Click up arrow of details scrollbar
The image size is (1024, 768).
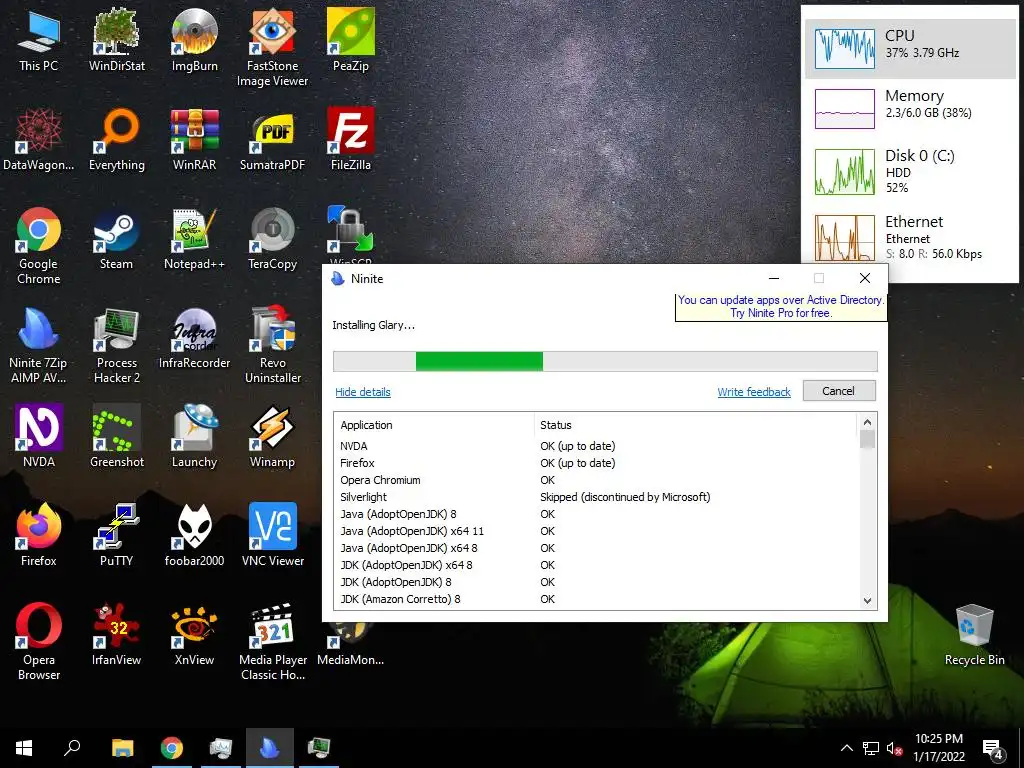coord(867,422)
